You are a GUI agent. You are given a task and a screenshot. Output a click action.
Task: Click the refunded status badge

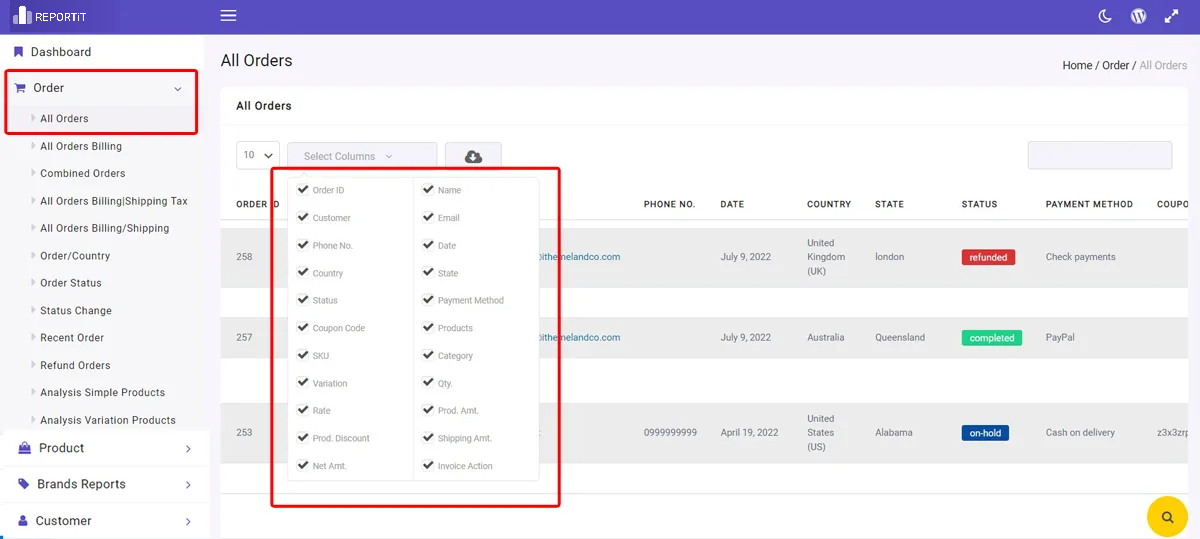click(x=988, y=257)
